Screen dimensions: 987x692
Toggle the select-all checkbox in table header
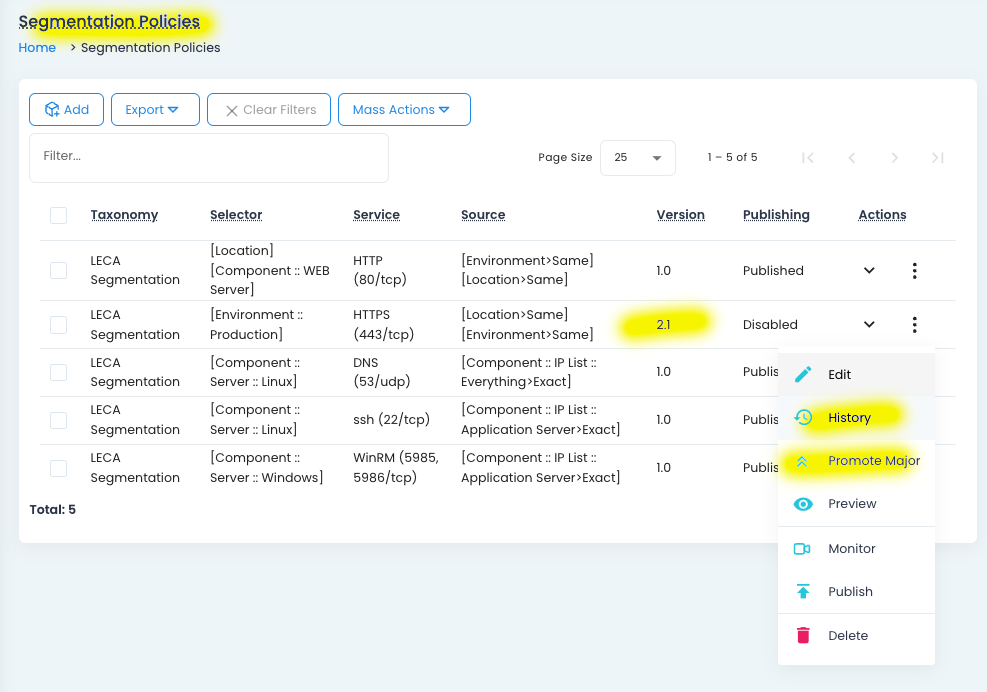click(58, 215)
